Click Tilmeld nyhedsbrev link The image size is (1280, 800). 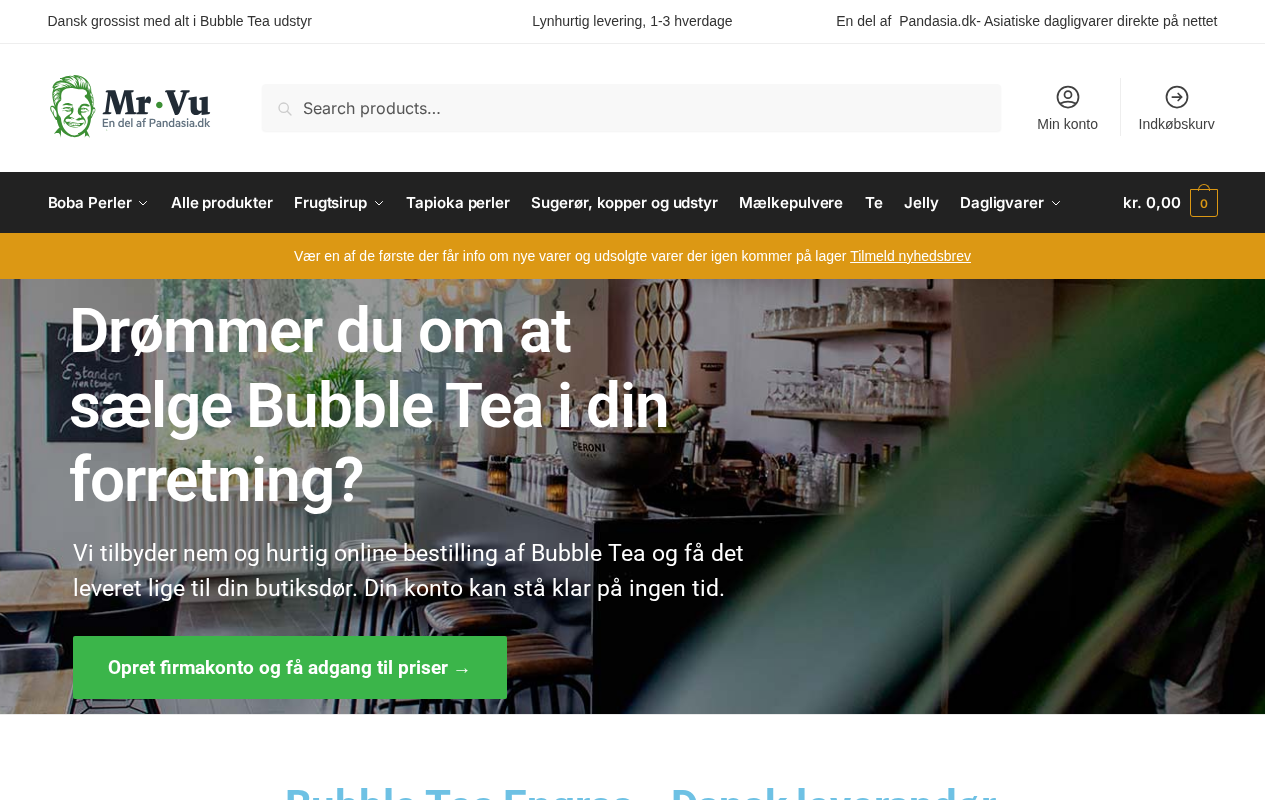[910, 256]
